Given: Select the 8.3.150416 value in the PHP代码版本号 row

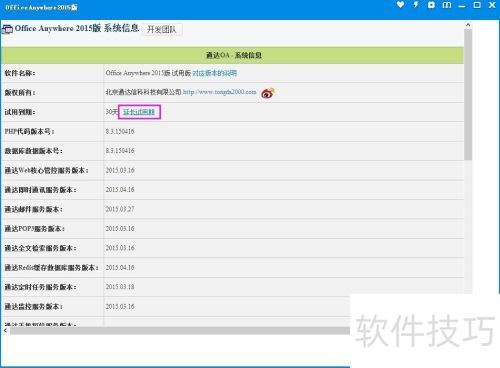Looking at the screenshot, I should pyautogui.click(x=120, y=131).
